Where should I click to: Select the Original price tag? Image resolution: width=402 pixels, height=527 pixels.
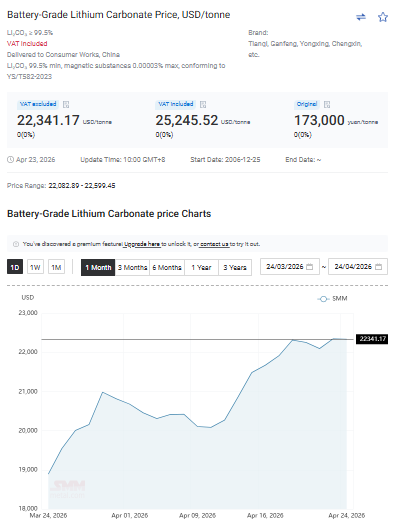[307, 104]
